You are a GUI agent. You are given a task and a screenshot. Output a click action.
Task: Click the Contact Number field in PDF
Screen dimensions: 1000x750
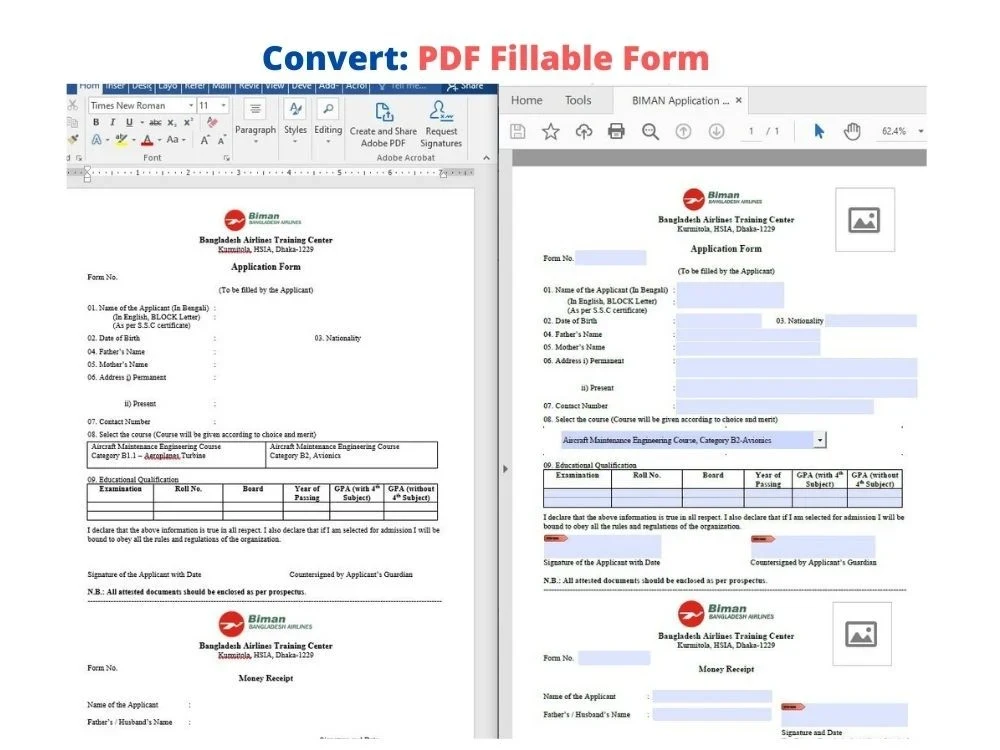click(x=774, y=406)
